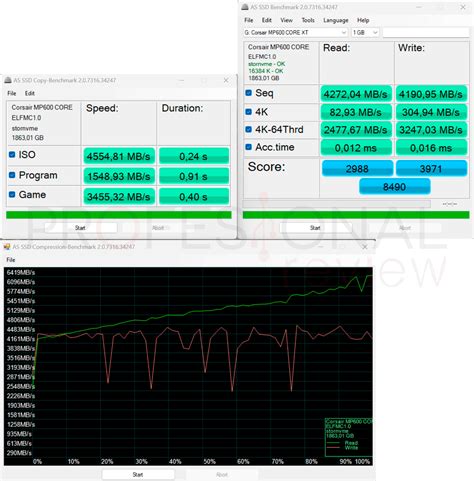Click the Compression-Benchmark window title icon
The width and height of the screenshot is (474, 481).
point(7,247)
